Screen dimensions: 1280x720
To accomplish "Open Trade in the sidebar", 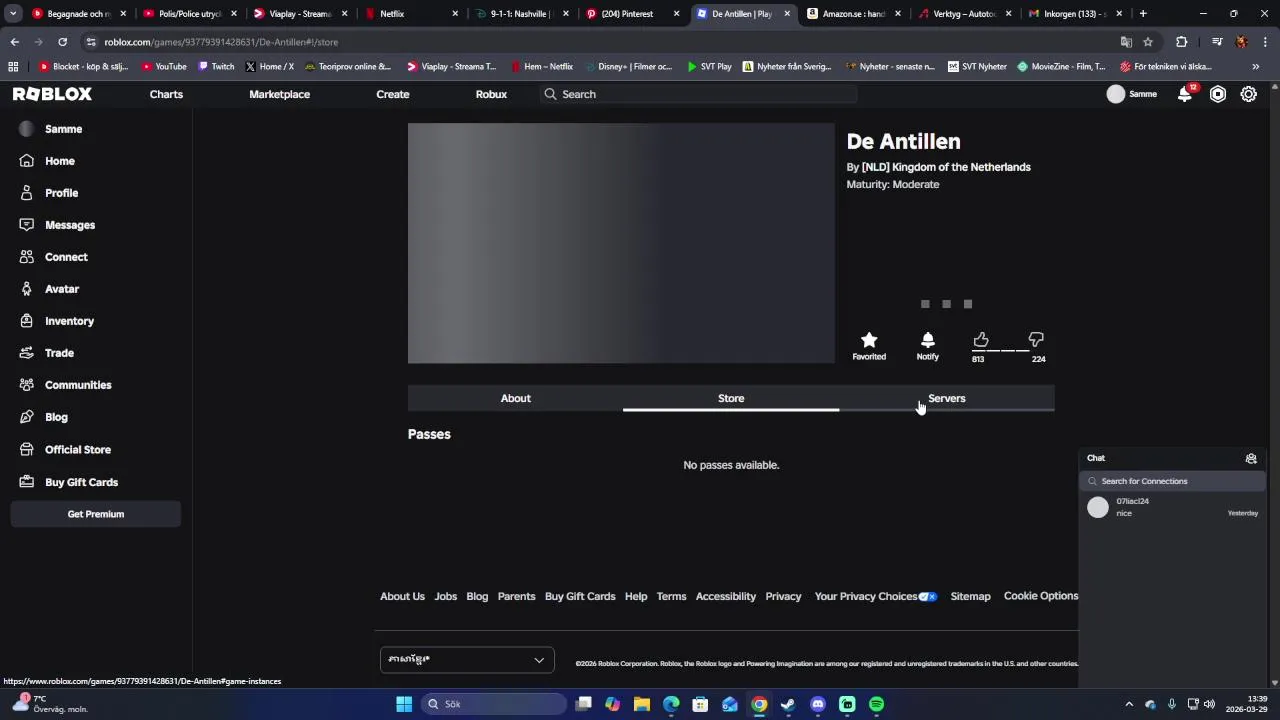I will (x=59, y=353).
